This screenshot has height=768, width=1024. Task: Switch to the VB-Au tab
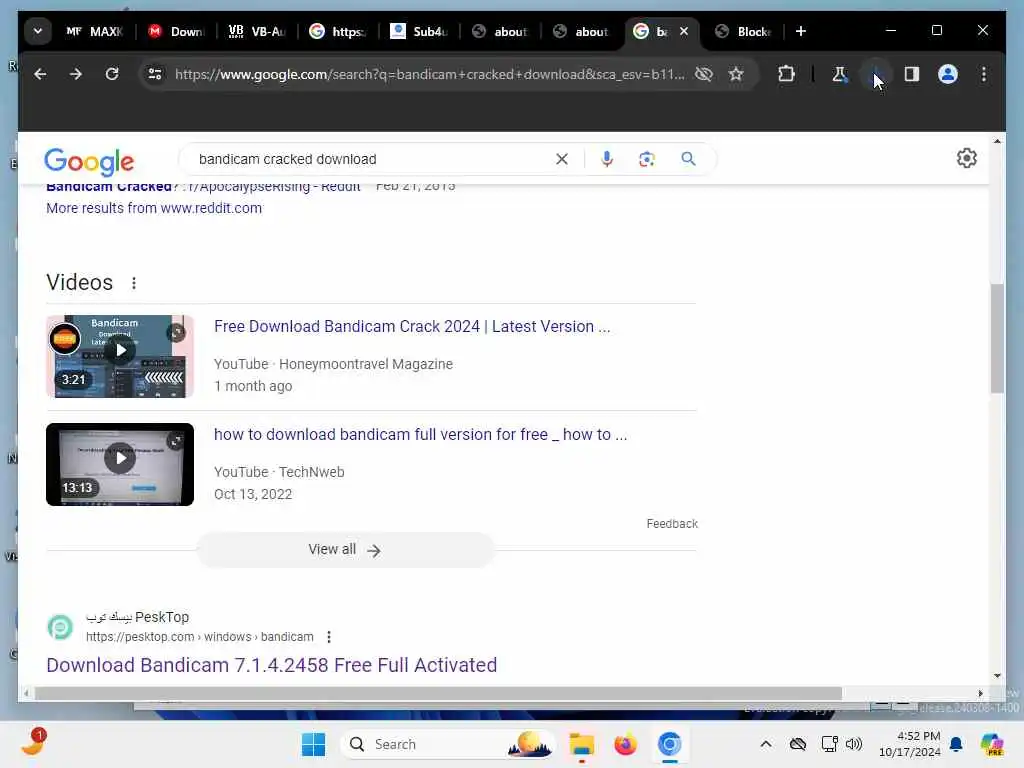point(257,31)
